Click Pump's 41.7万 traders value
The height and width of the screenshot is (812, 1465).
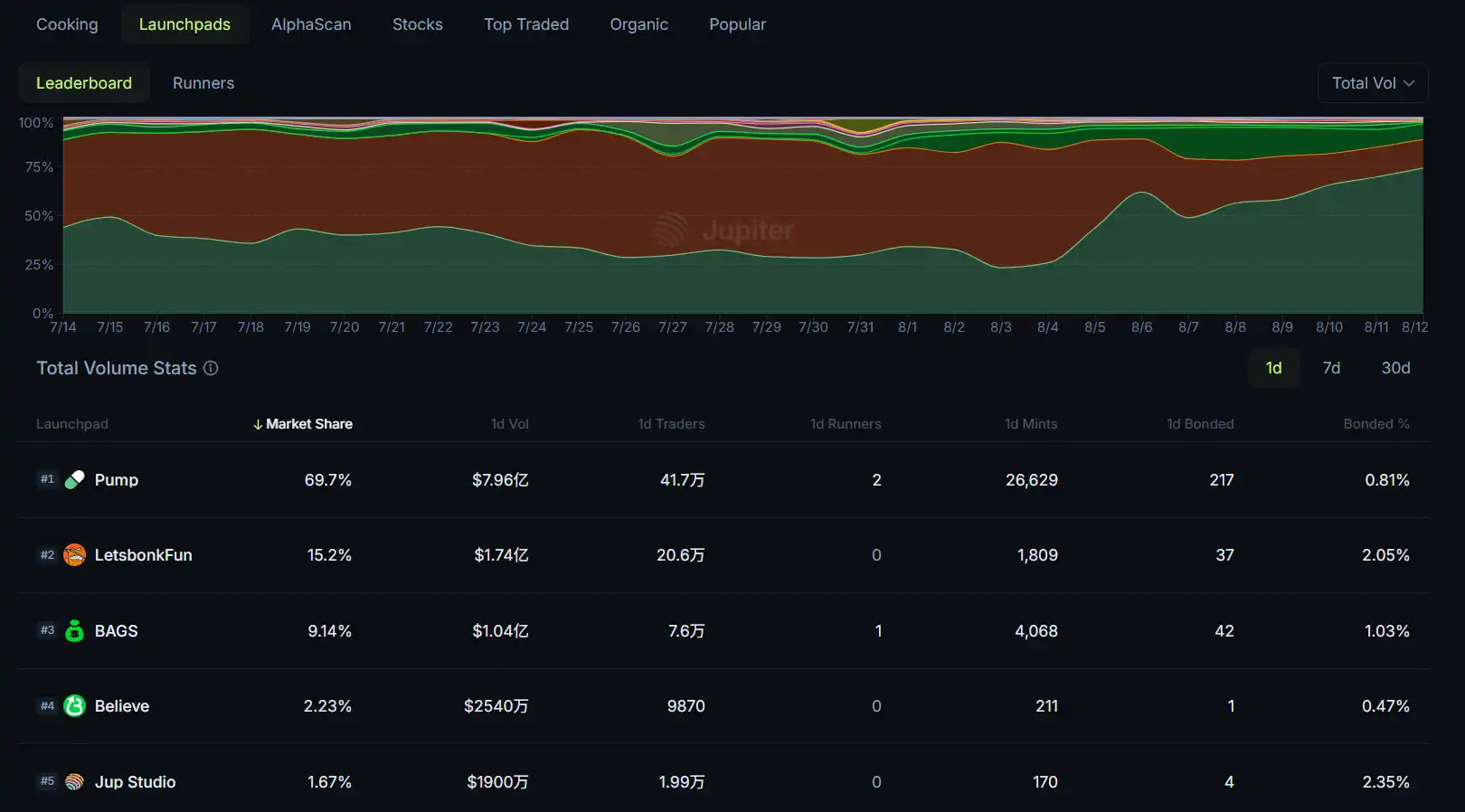tap(682, 480)
